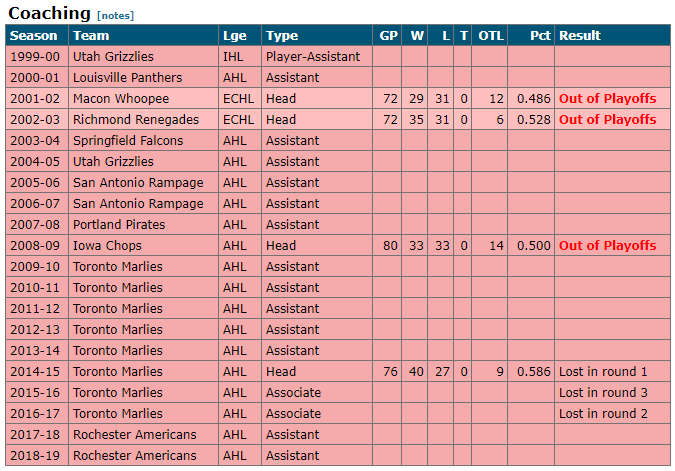The image size is (675, 471).
Task: Click the 2014-15 season cell
Action: coord(35,372)
